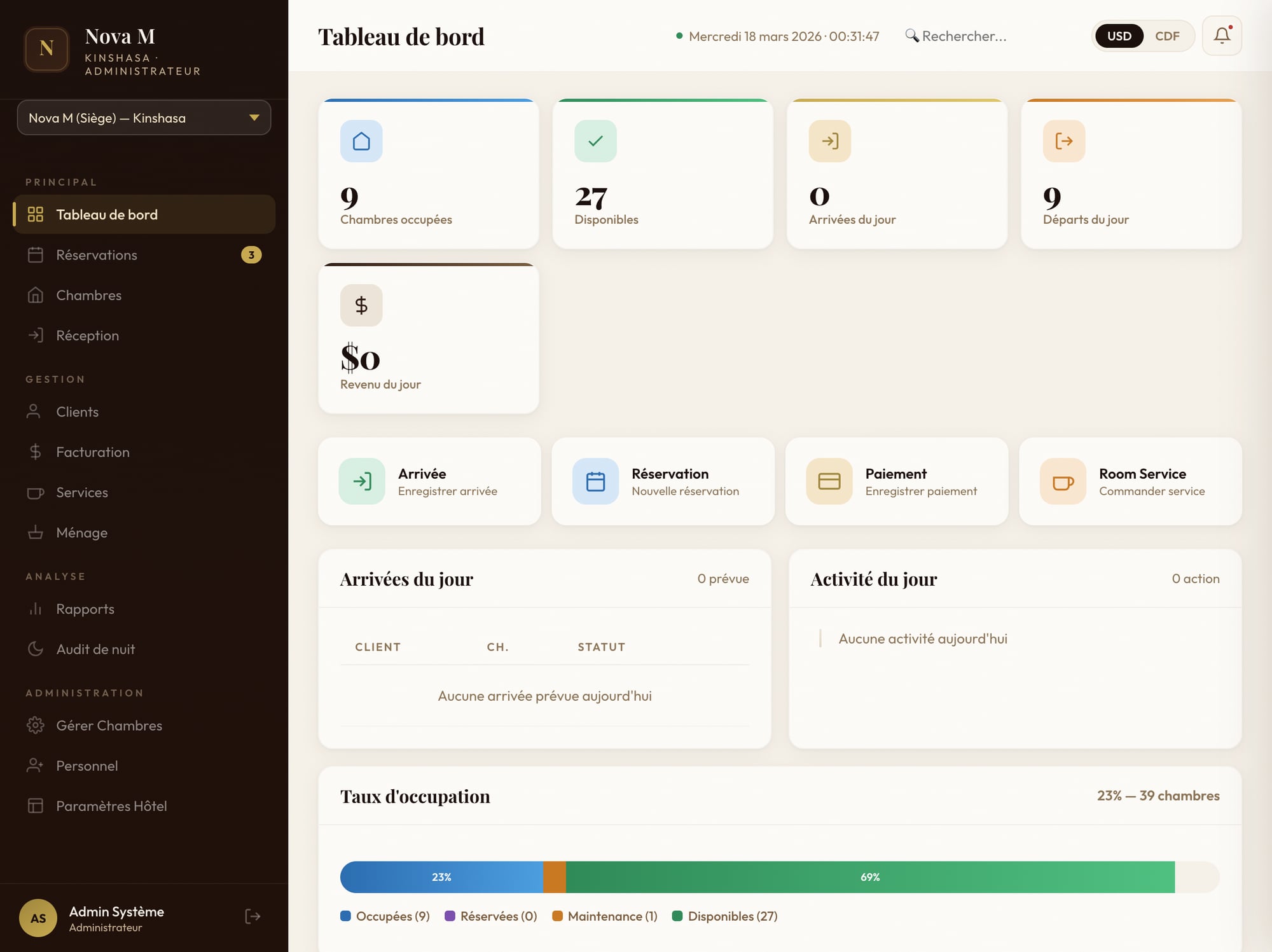The height and width of the screenshot is (952, 1272).
Task: Open Réception via its arrow icon
Action: coord(36,335)
